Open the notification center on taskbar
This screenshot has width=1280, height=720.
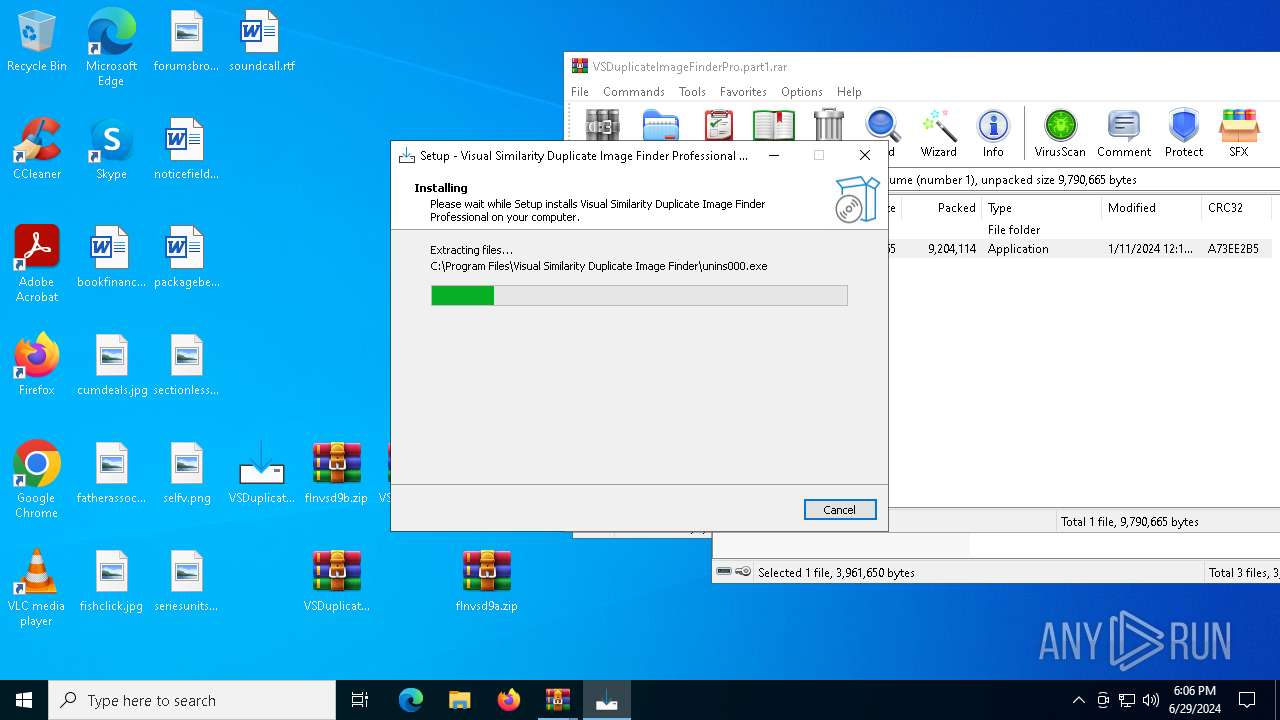pyautogui.click(x=1247, y=700)
